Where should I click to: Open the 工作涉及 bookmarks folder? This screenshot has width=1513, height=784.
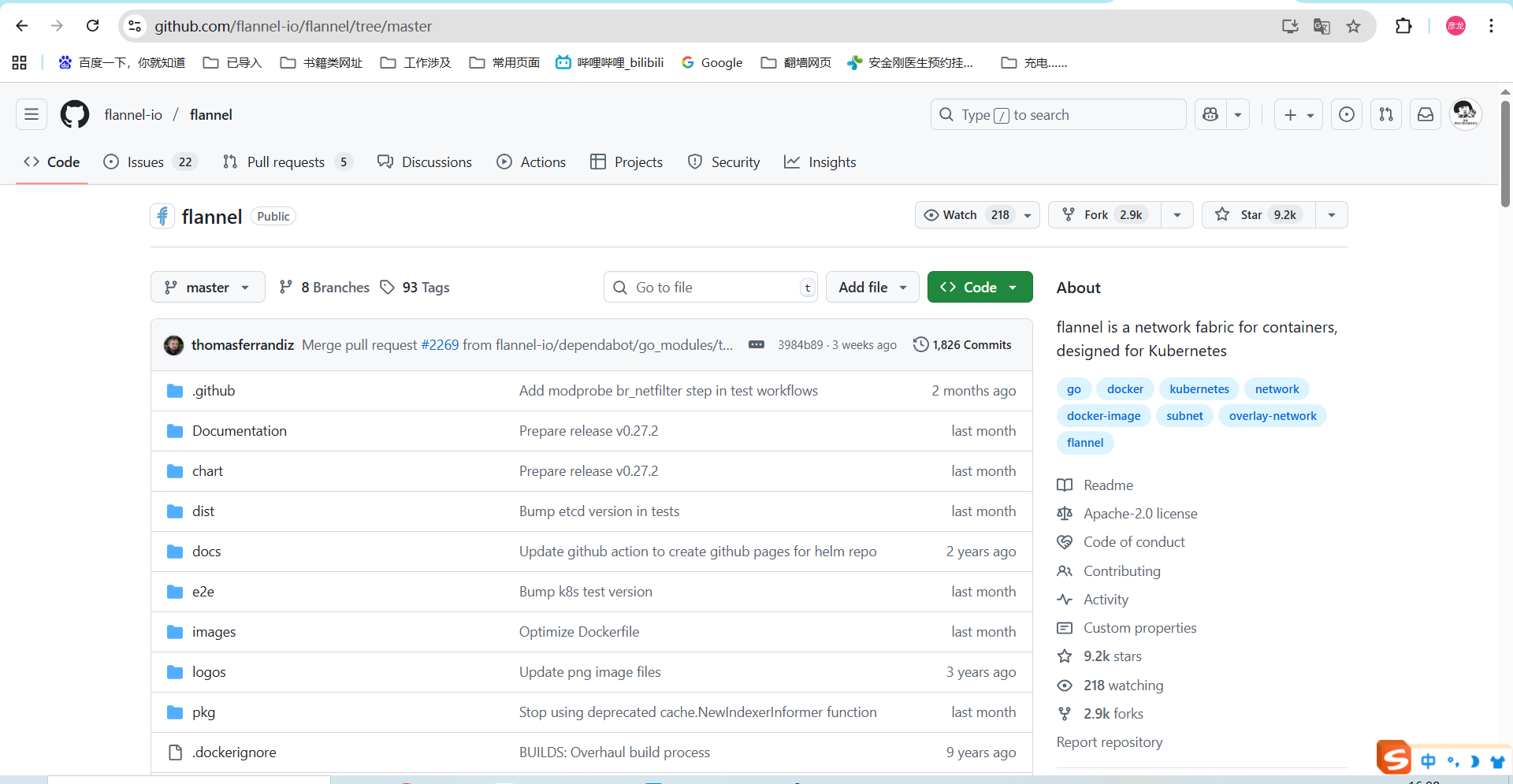coord(415,62)
